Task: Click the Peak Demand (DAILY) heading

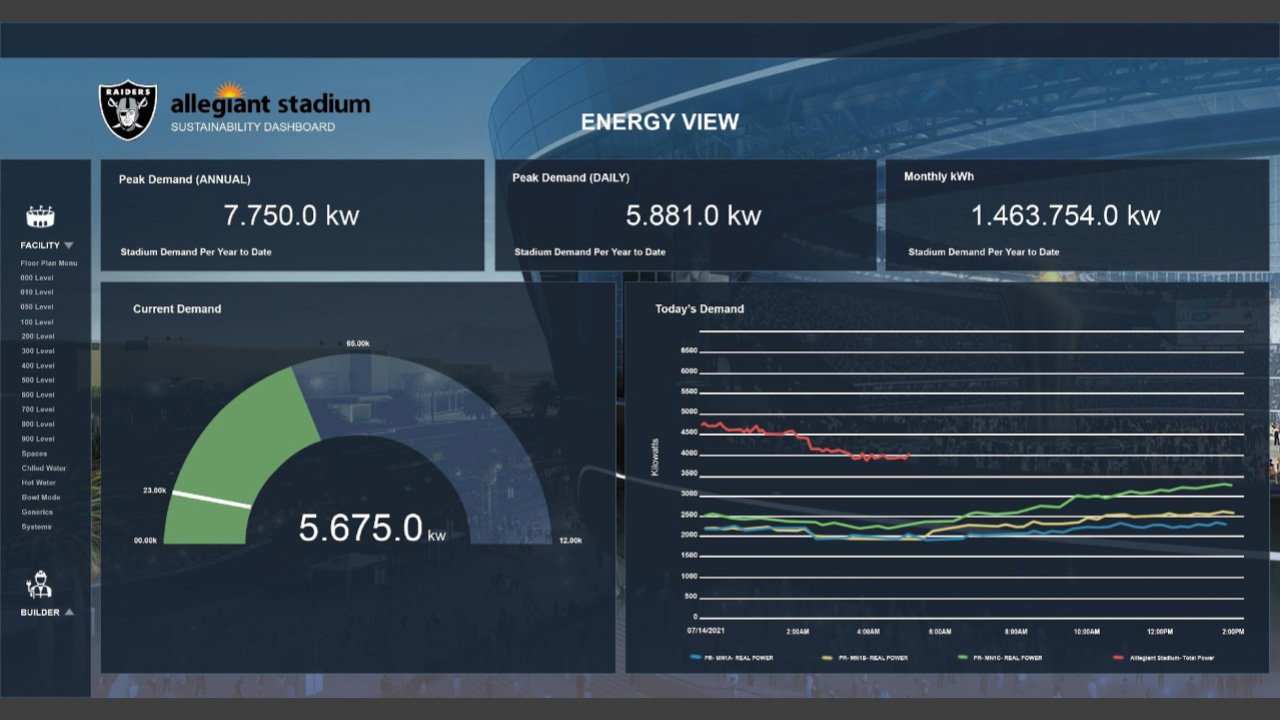Action: pyautogui.click(x=571, y=178)
